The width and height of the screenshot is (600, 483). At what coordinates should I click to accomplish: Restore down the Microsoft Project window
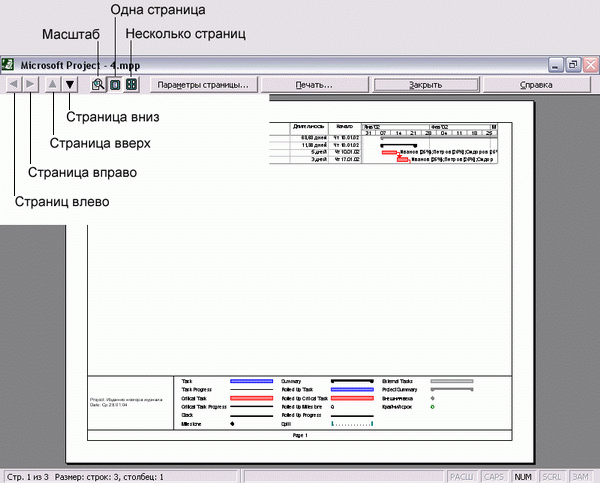coord(573,65)
